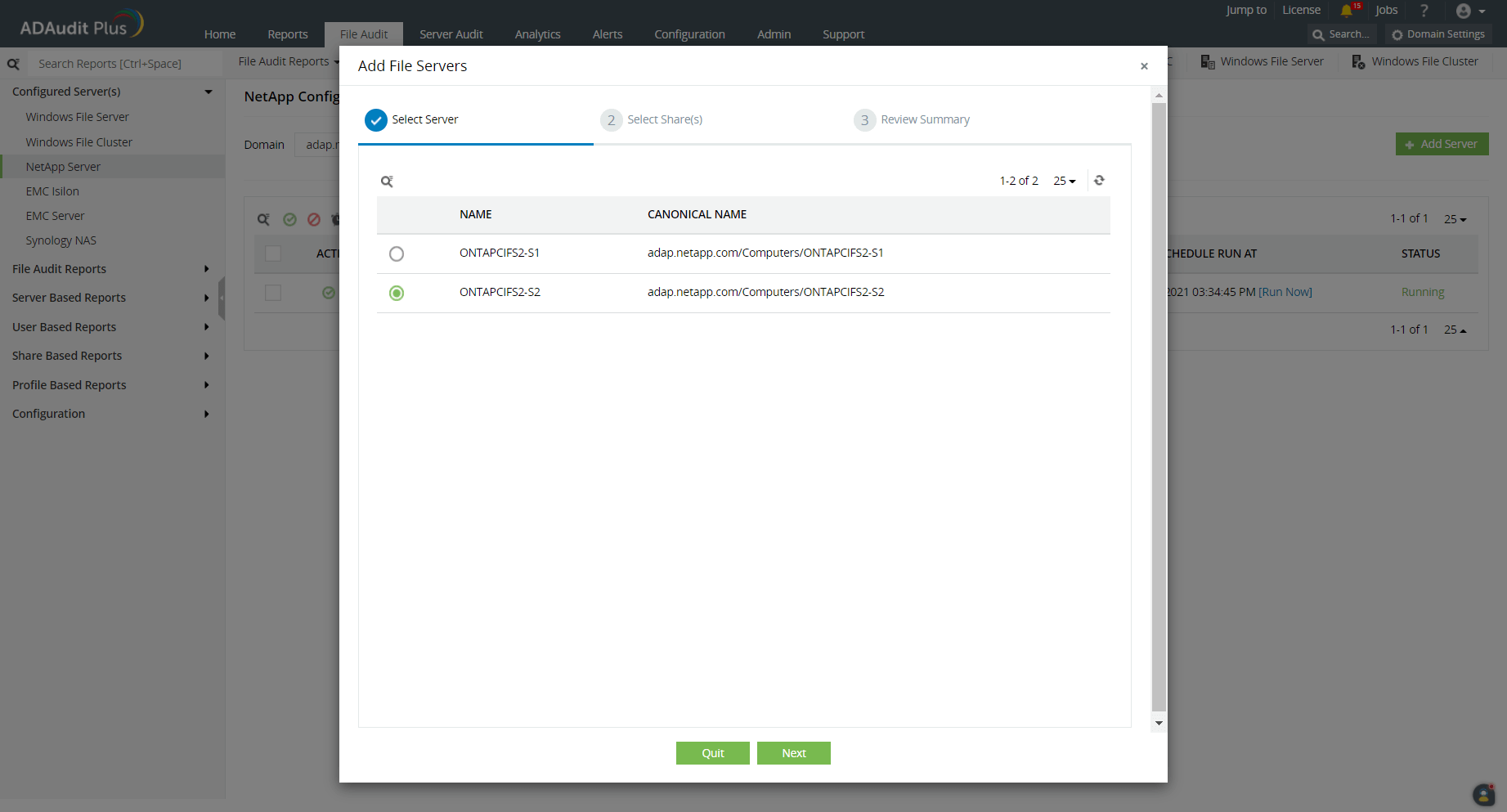Screen dimensions: 1507x812
Task: Open the notifications bell icon
Action: click(1346, 11)
